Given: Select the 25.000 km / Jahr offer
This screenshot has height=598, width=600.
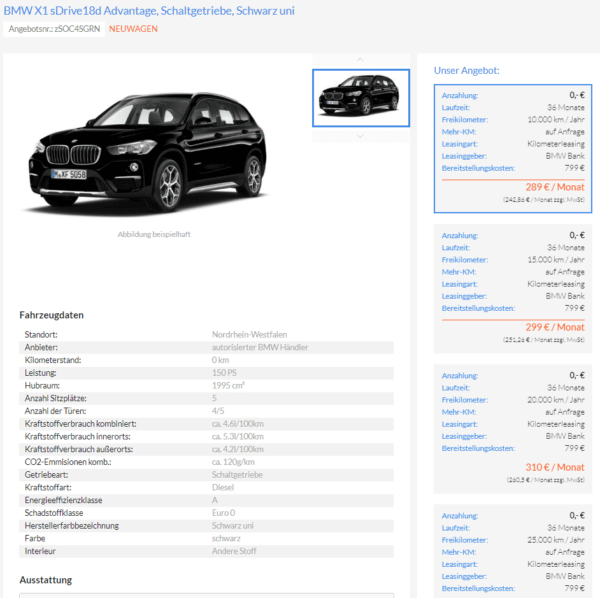Looking at the screenshot, I should [x=513, y=551].
